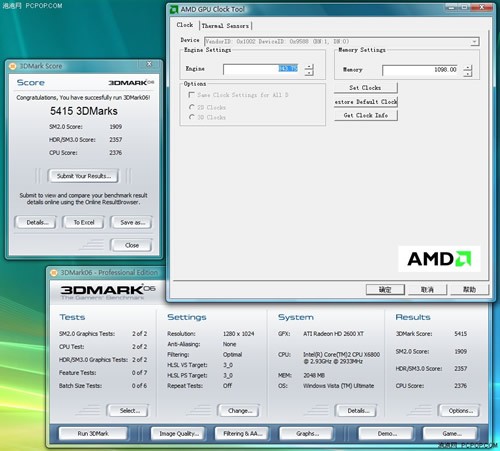Click the 3DMark Score window title icon
500x451 pixels.
click(x=13, y=66)
